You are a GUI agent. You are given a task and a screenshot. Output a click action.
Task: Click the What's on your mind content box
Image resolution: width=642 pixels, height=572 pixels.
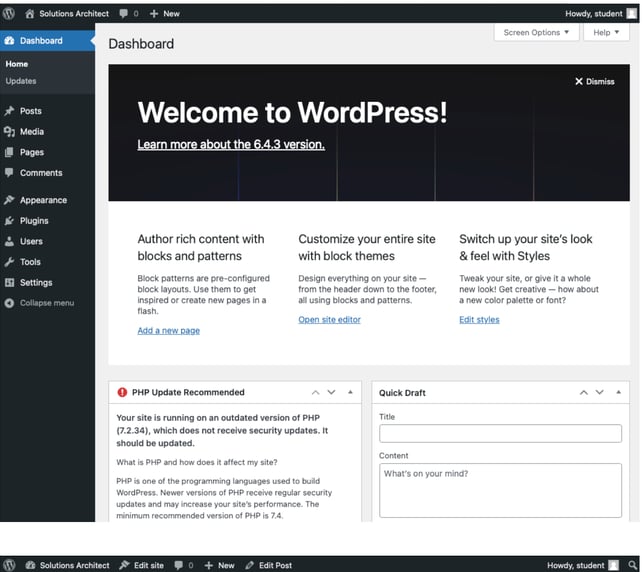click(x=500, y=491)
